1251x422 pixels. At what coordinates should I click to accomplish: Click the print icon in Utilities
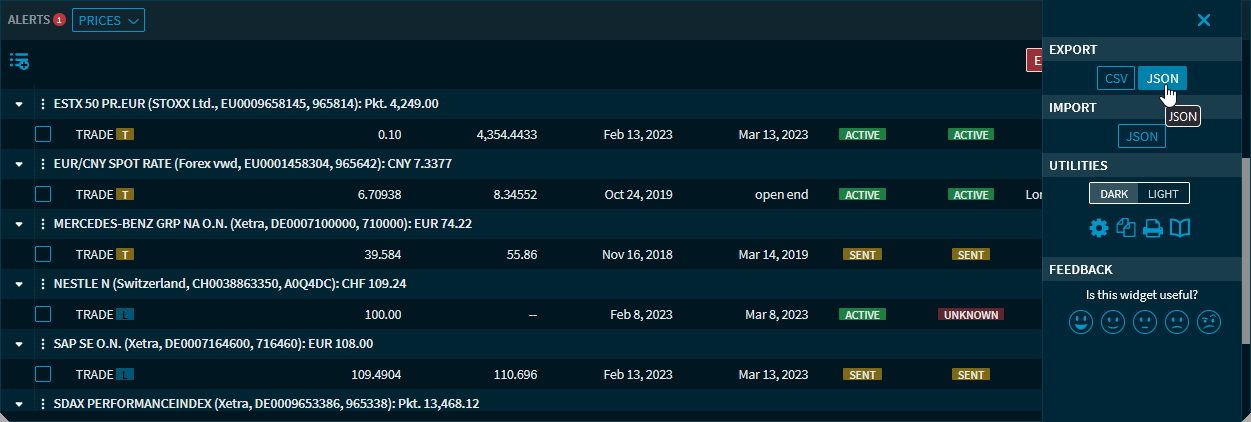coord(1153,229)
